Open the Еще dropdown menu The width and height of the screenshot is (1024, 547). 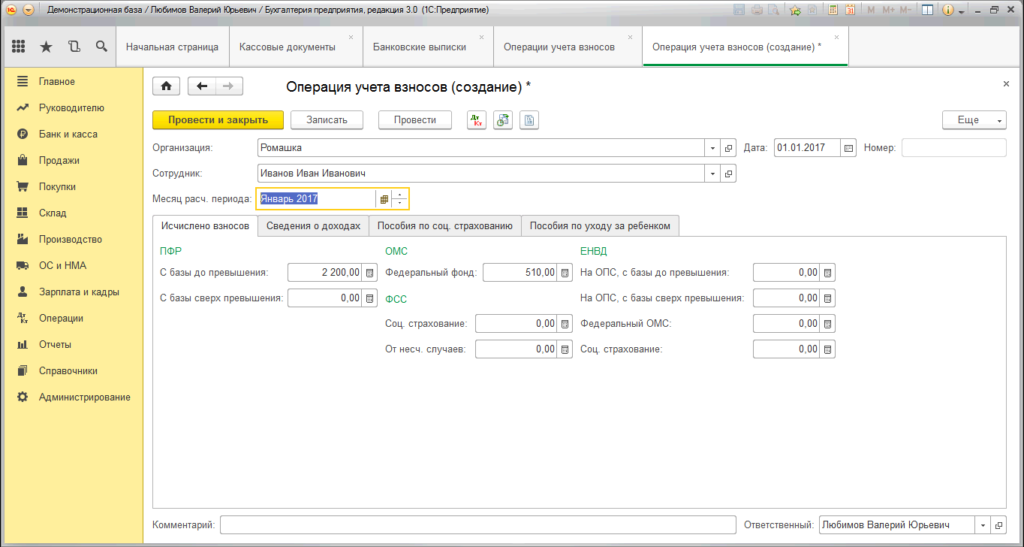[974, 120]
